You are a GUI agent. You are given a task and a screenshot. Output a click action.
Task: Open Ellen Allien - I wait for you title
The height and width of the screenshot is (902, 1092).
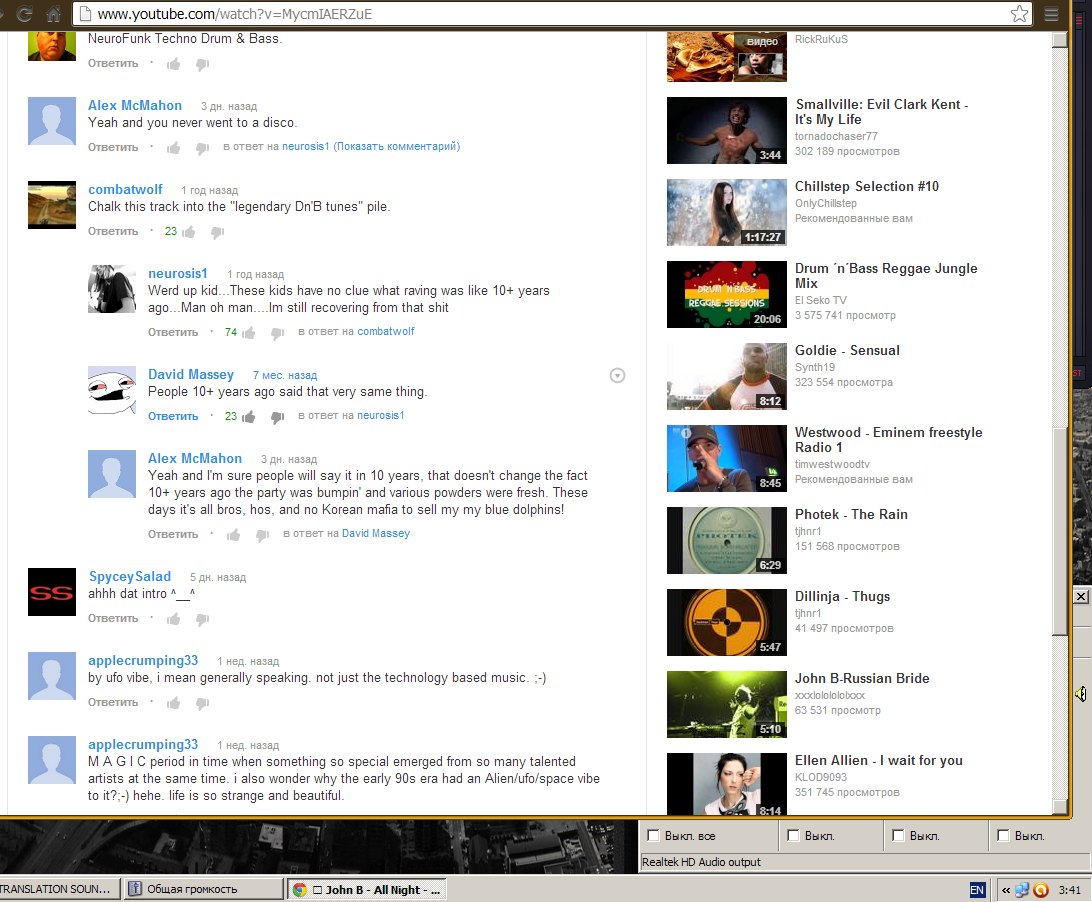point(879,761)
